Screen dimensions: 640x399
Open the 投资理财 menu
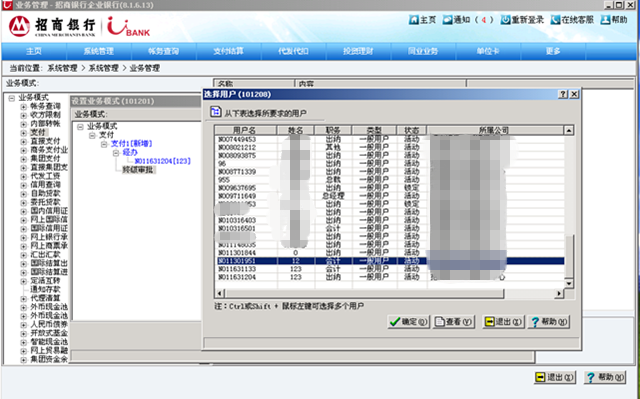[x=358, y=51]
